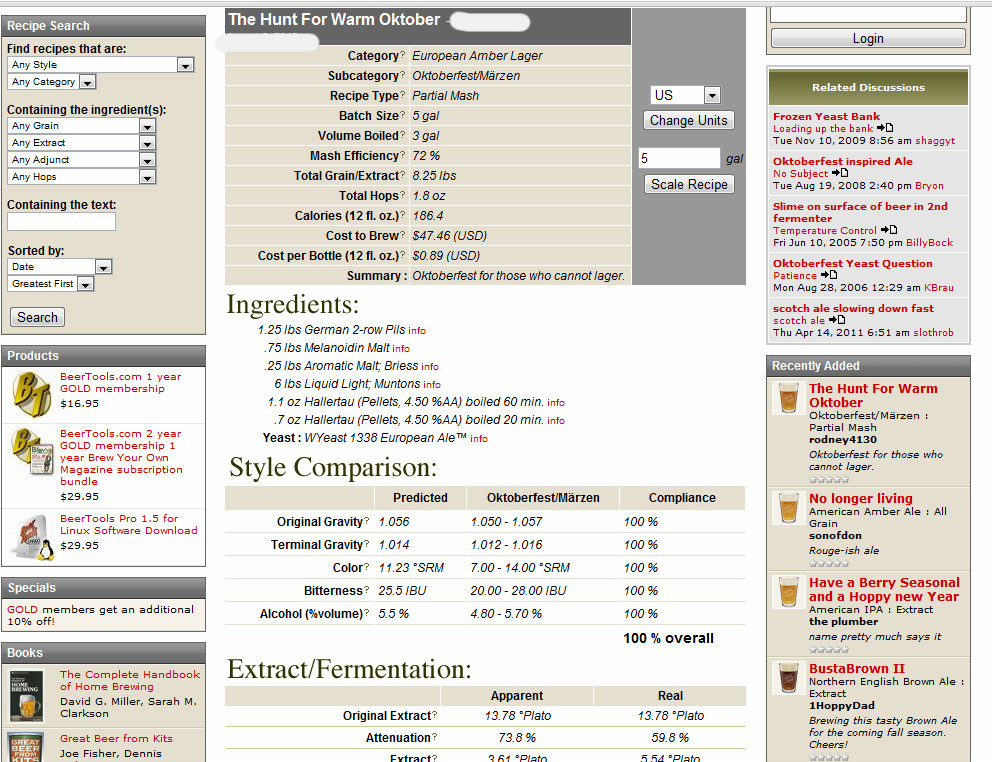
Task: Expand the Any Grain ingredient dropdown
Action: [x=147, y=127]
